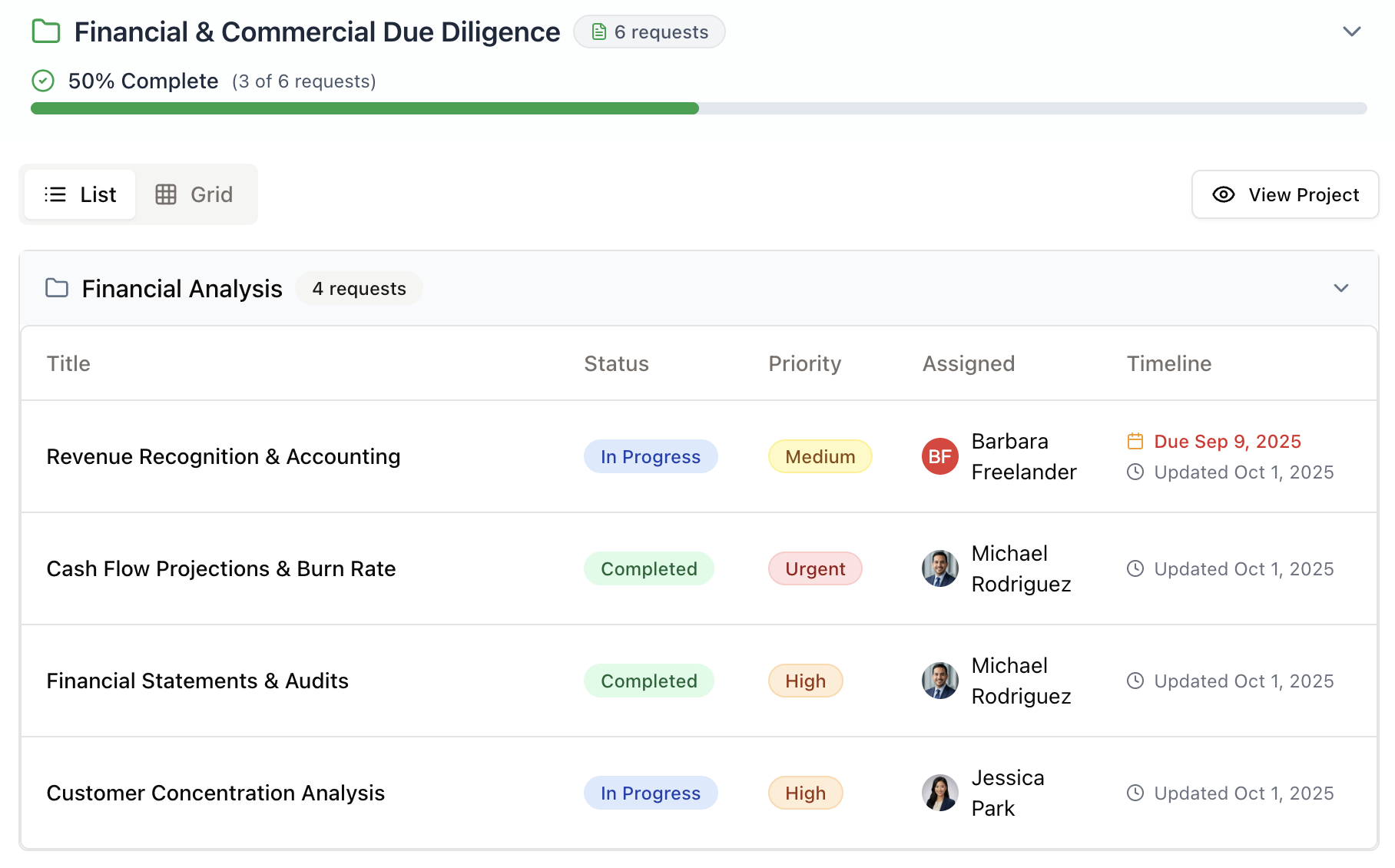
Task: Select the List view mode
Action: click(79, 194)
